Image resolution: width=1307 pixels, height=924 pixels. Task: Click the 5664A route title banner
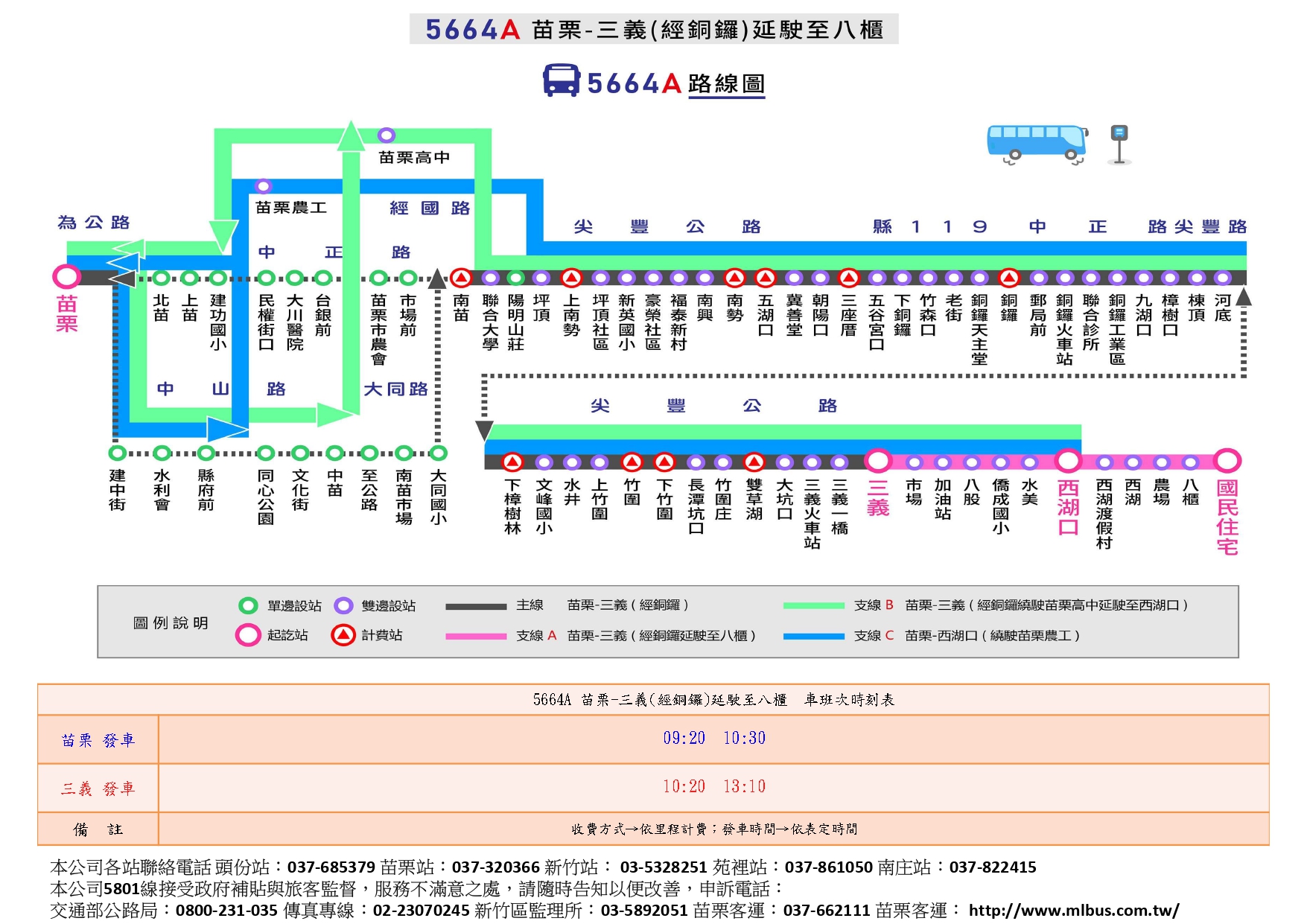click(653, 29)
